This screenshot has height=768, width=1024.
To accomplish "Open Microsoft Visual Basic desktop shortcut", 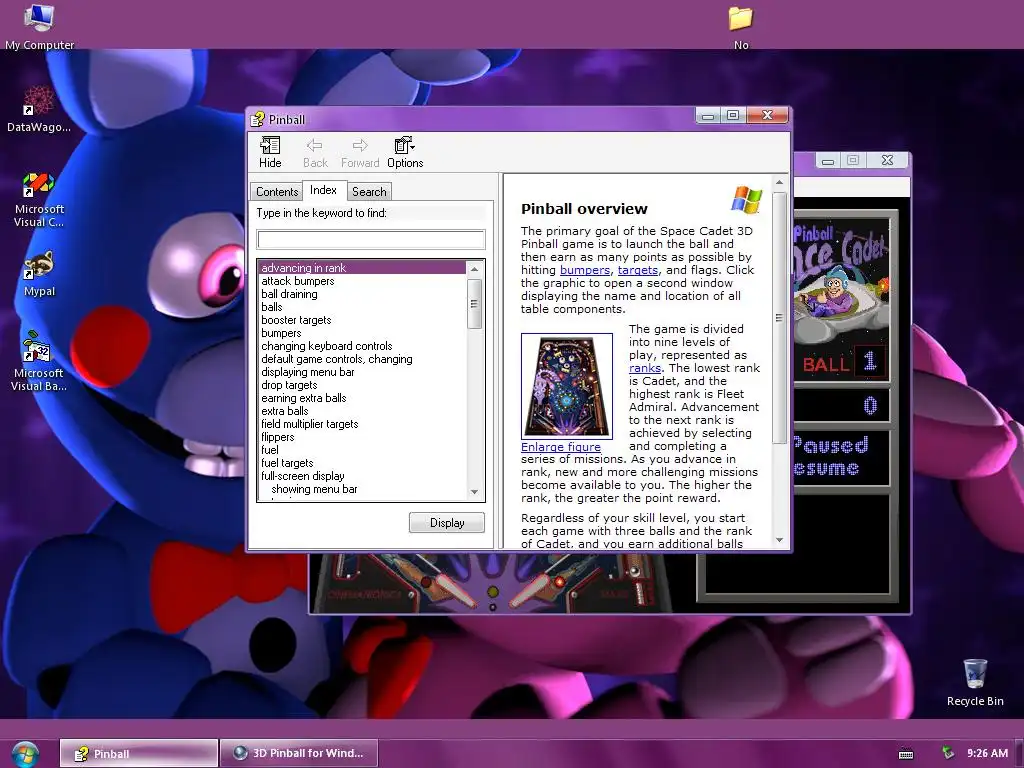I will (x=39, y=361).
